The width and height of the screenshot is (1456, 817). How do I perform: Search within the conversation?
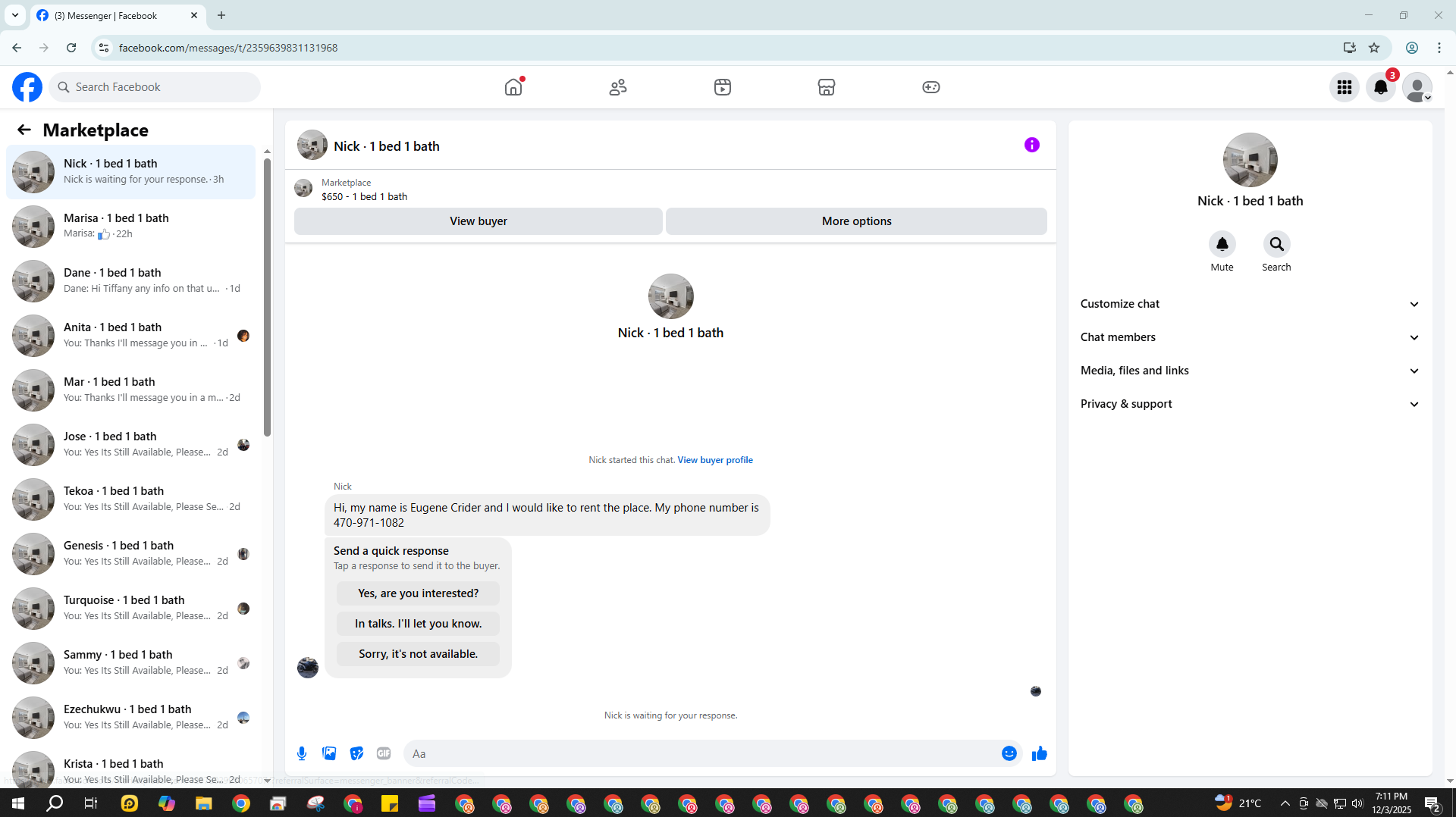pos(1276,244)
